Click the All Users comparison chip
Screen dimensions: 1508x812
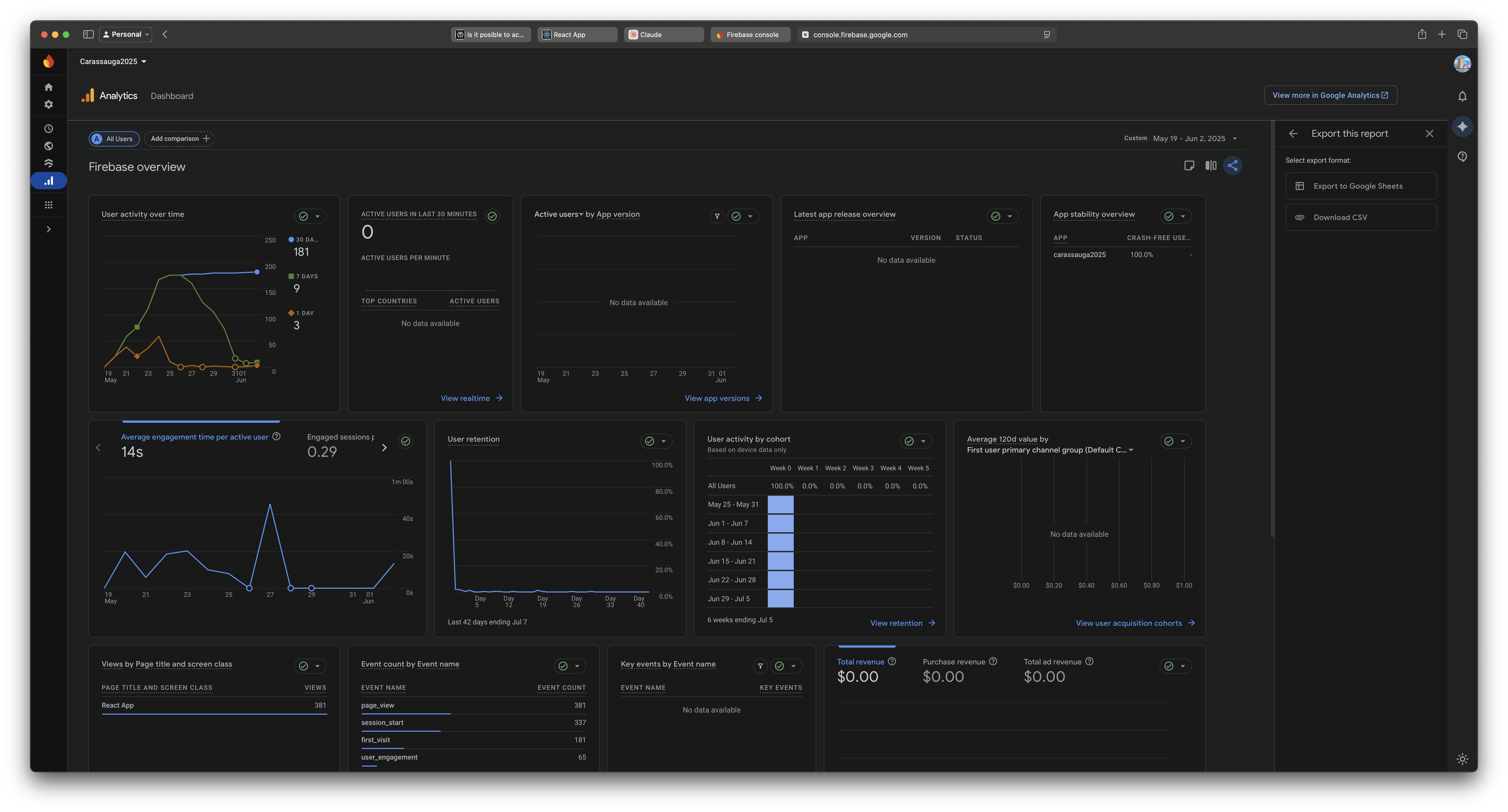114,139
